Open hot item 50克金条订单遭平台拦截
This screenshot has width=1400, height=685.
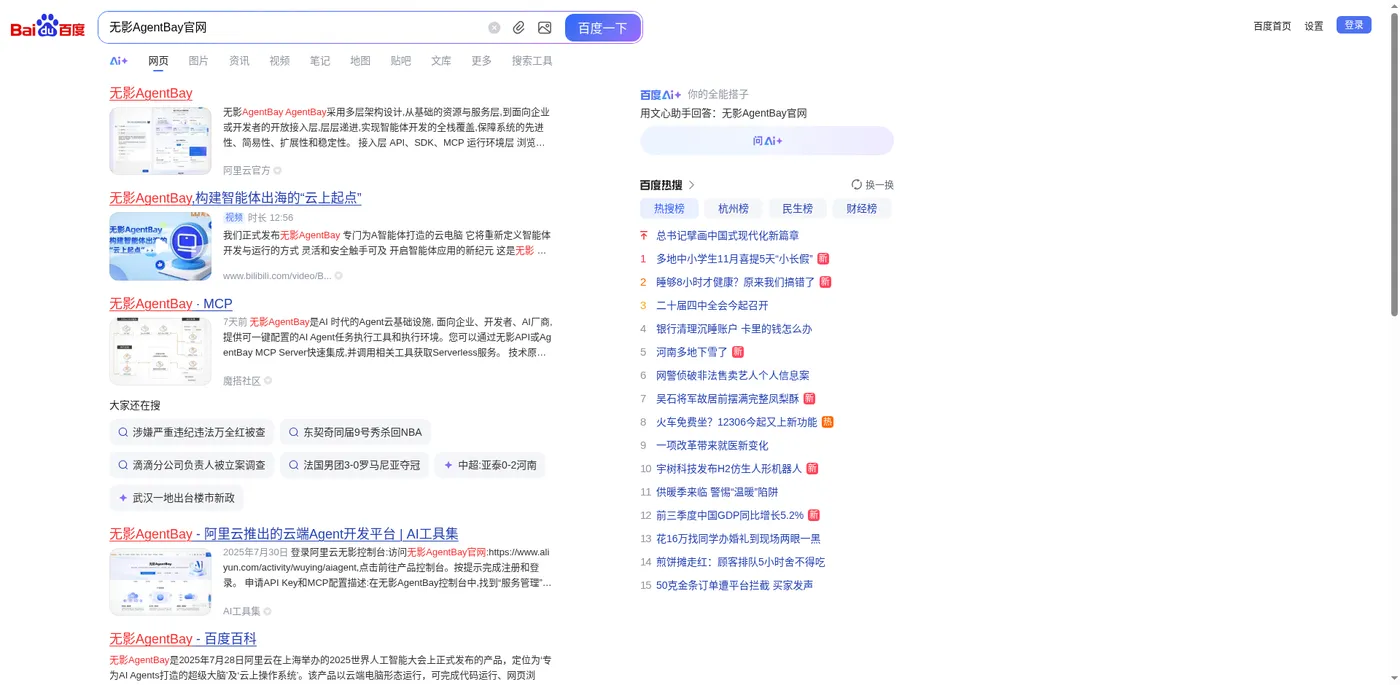pos(734,586)
